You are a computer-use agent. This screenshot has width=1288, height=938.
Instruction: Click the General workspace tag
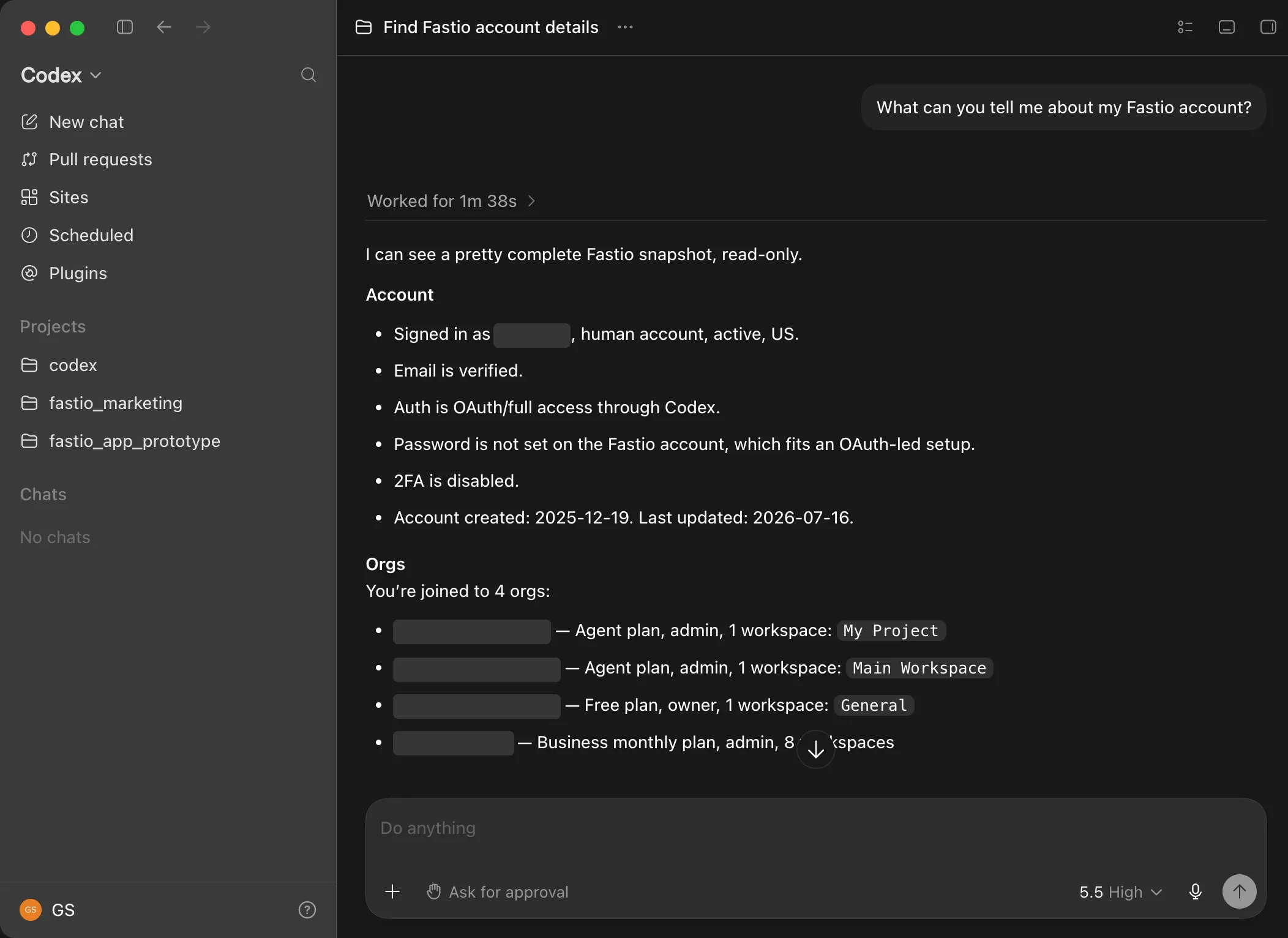point(874,705)
